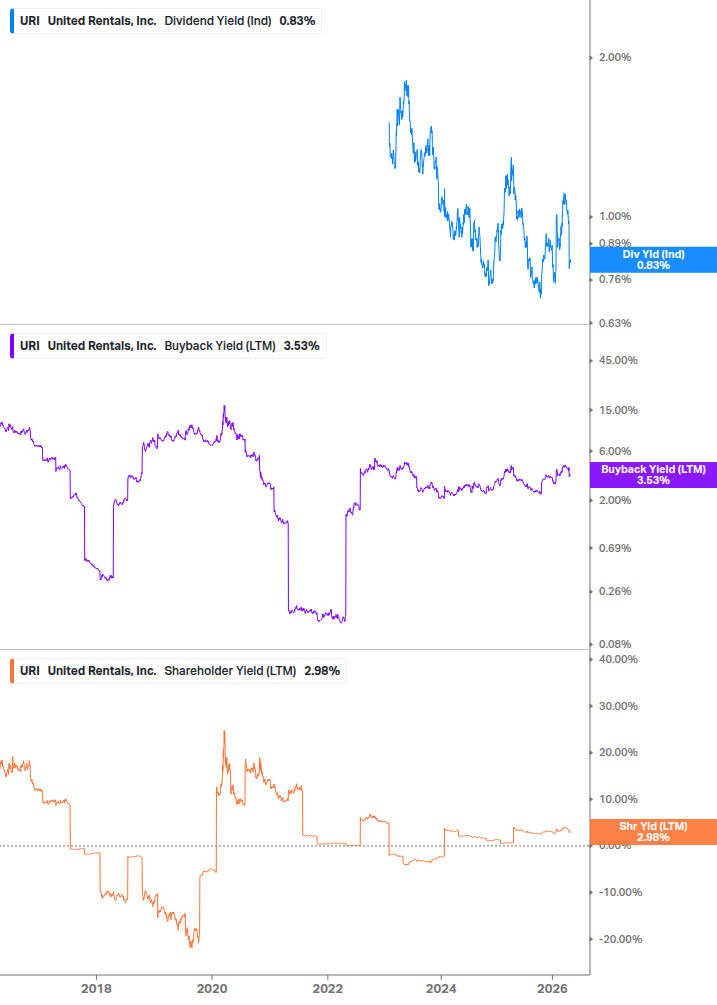Click the 2024 label on the time axis

pyautogui.click(x=441, y=989)
